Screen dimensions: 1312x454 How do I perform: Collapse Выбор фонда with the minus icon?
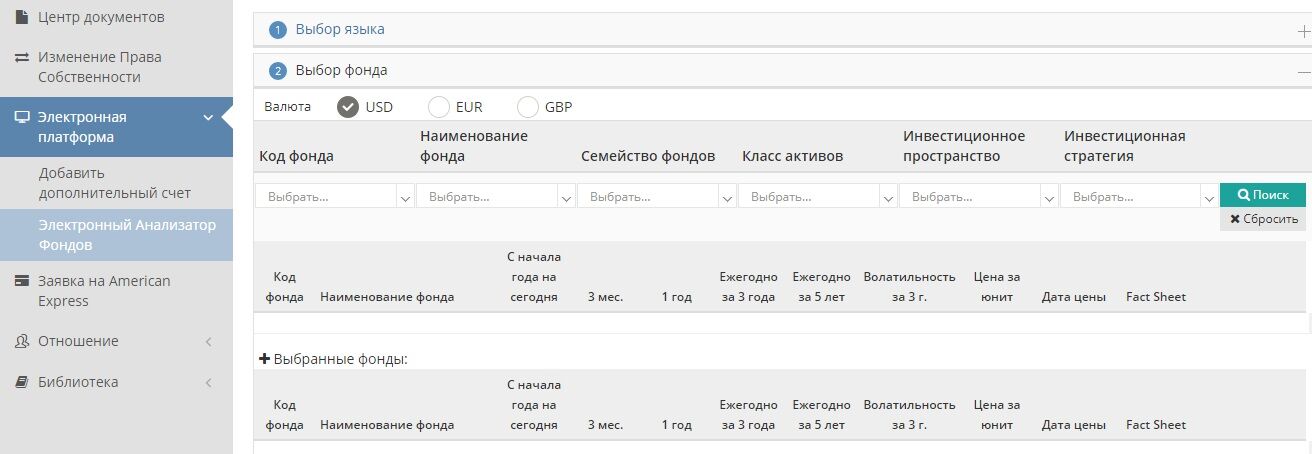point(1303,72)
